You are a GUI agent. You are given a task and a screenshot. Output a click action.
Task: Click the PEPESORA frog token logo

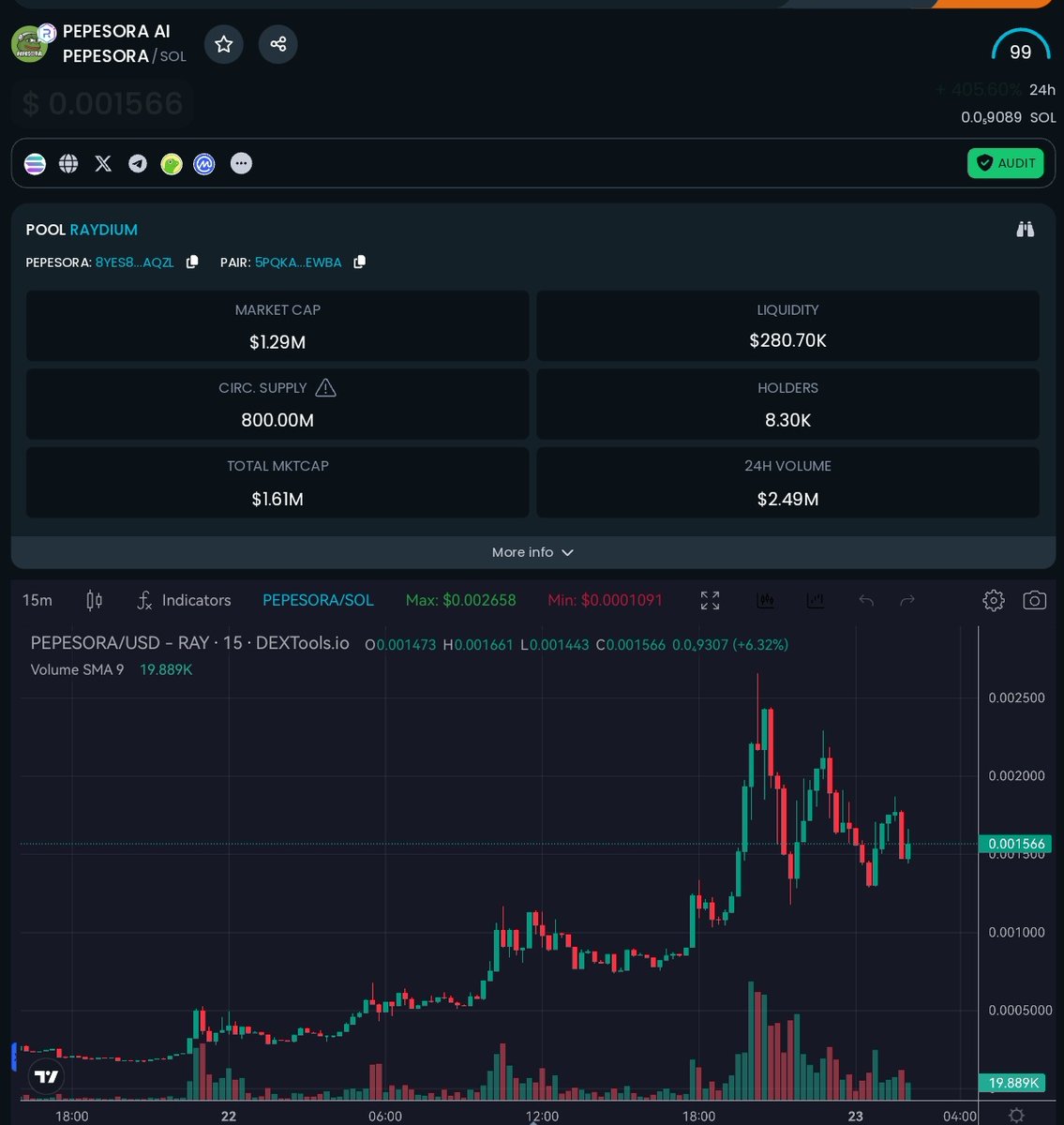30,44
